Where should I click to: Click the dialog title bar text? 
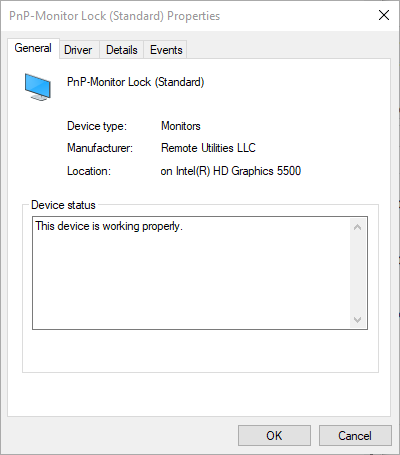pyautogui.click(x=115, y=16)
